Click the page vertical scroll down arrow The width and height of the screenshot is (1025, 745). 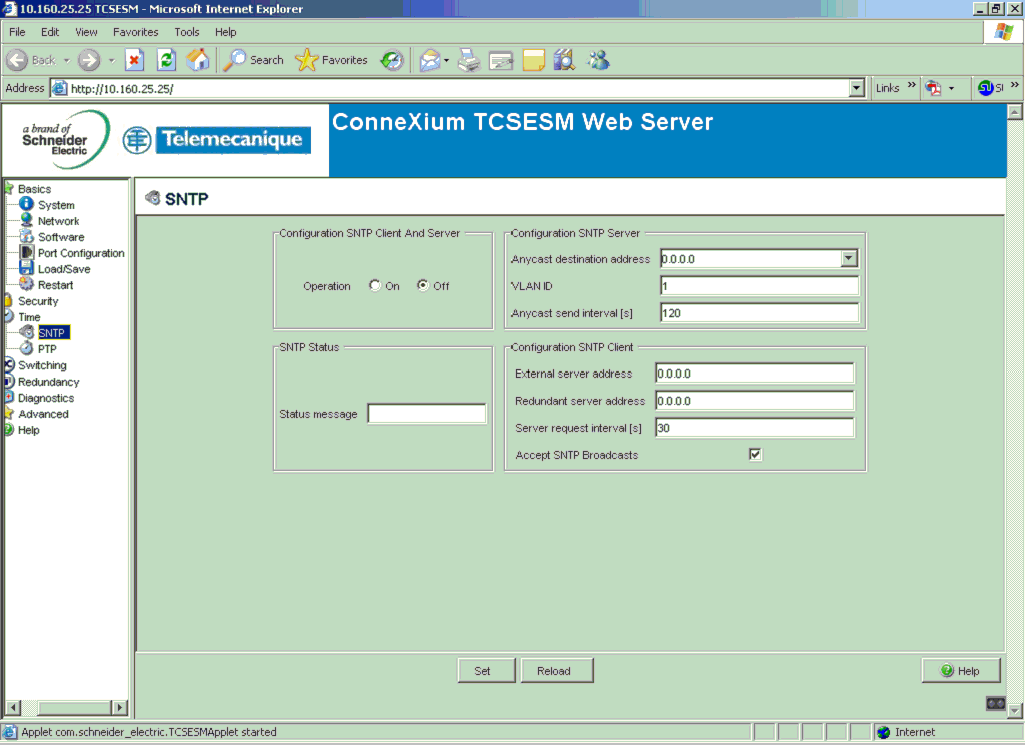(x=1015, y=710)
